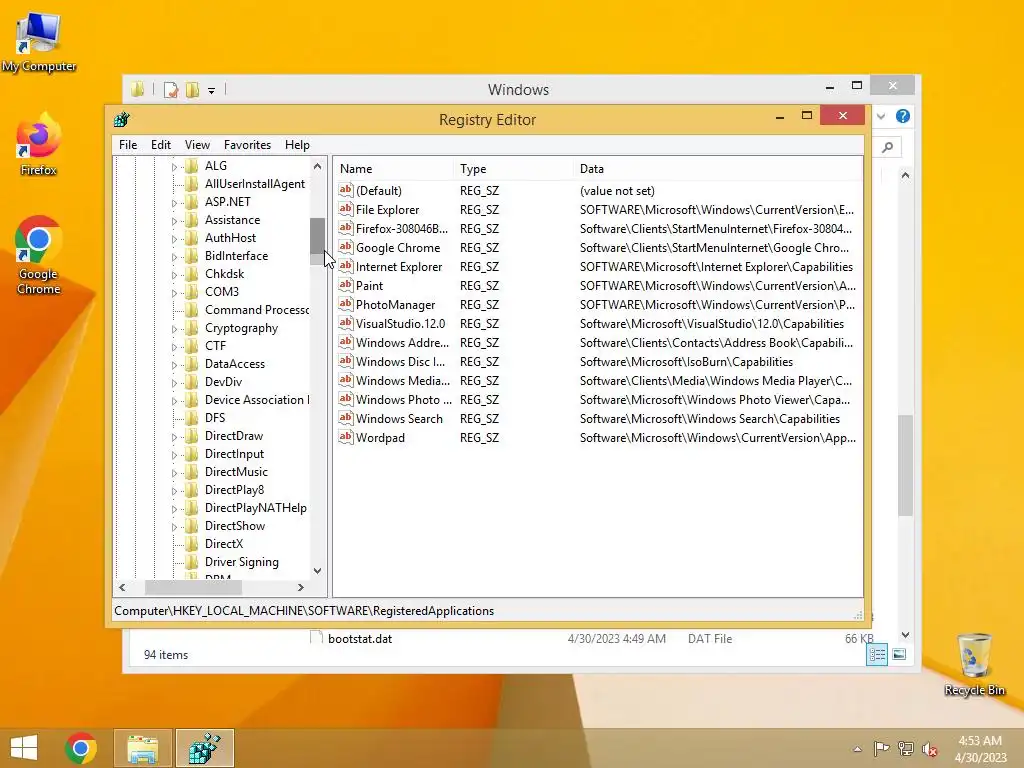Expand the DataAccess key arrow
The image size is (1024, 768).
(x=174, y=365)
